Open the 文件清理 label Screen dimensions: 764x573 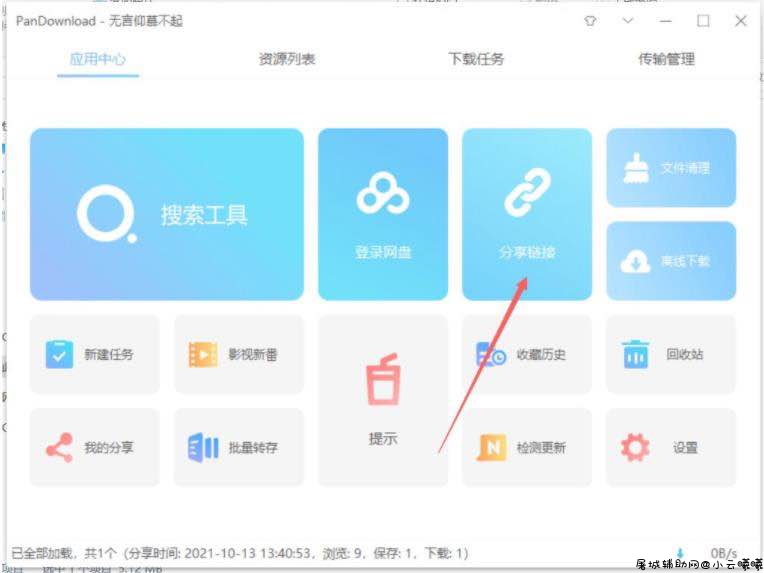[685, 169]
